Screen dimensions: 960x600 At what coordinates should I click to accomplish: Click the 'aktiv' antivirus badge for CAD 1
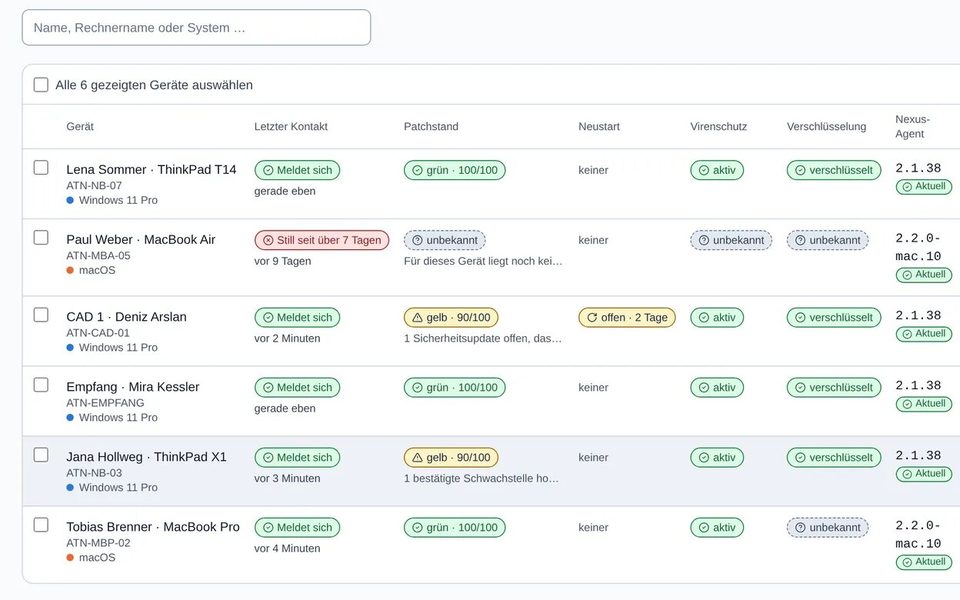717,317
